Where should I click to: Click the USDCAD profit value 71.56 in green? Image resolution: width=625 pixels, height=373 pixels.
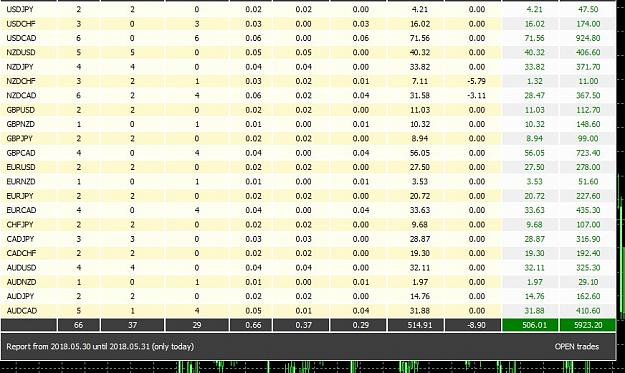[535, 38]
